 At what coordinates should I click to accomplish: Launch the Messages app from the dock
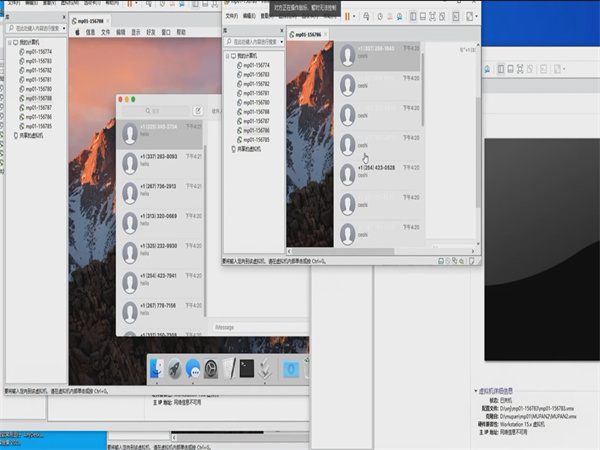click(193, 370)
